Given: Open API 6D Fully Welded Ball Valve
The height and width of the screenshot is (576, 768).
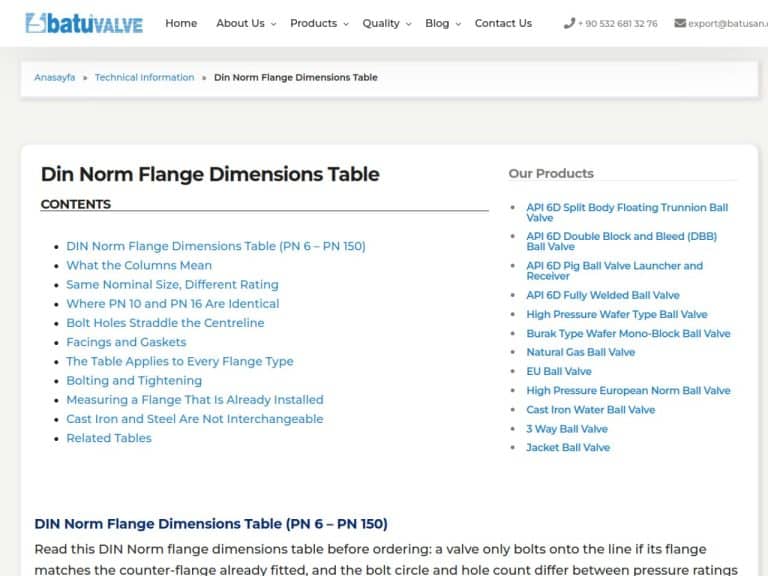Looking at the screenshot, I should 603,295.
